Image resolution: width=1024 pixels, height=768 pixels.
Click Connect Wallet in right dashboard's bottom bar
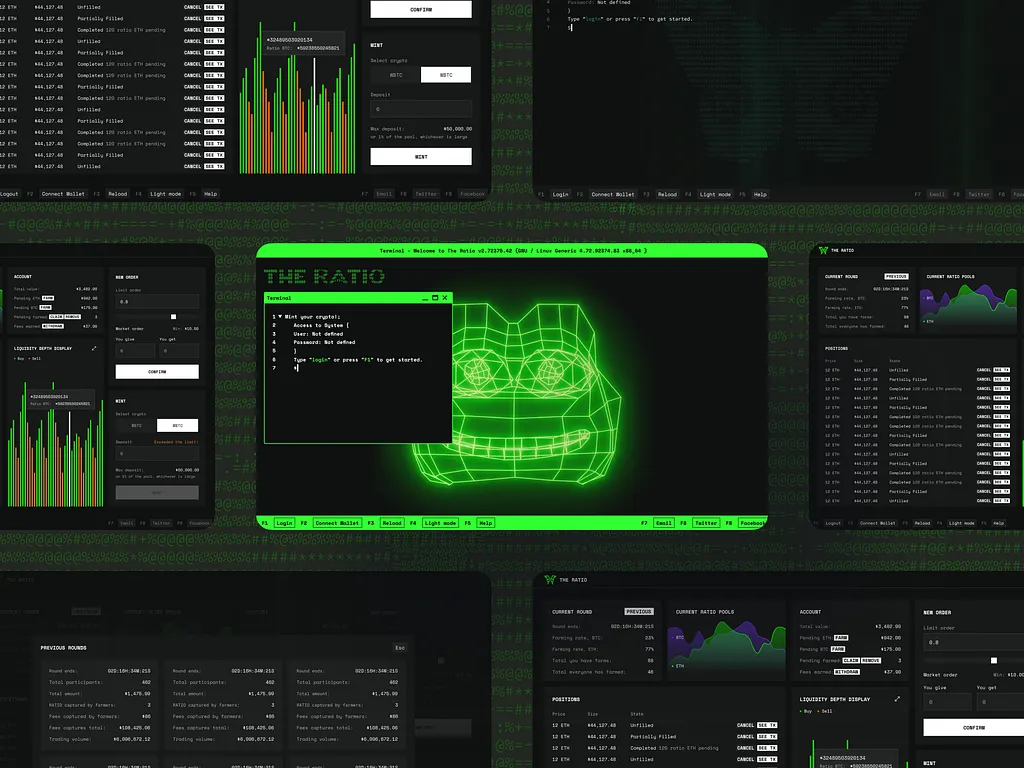pyautogui.click(x=878, y=523)
